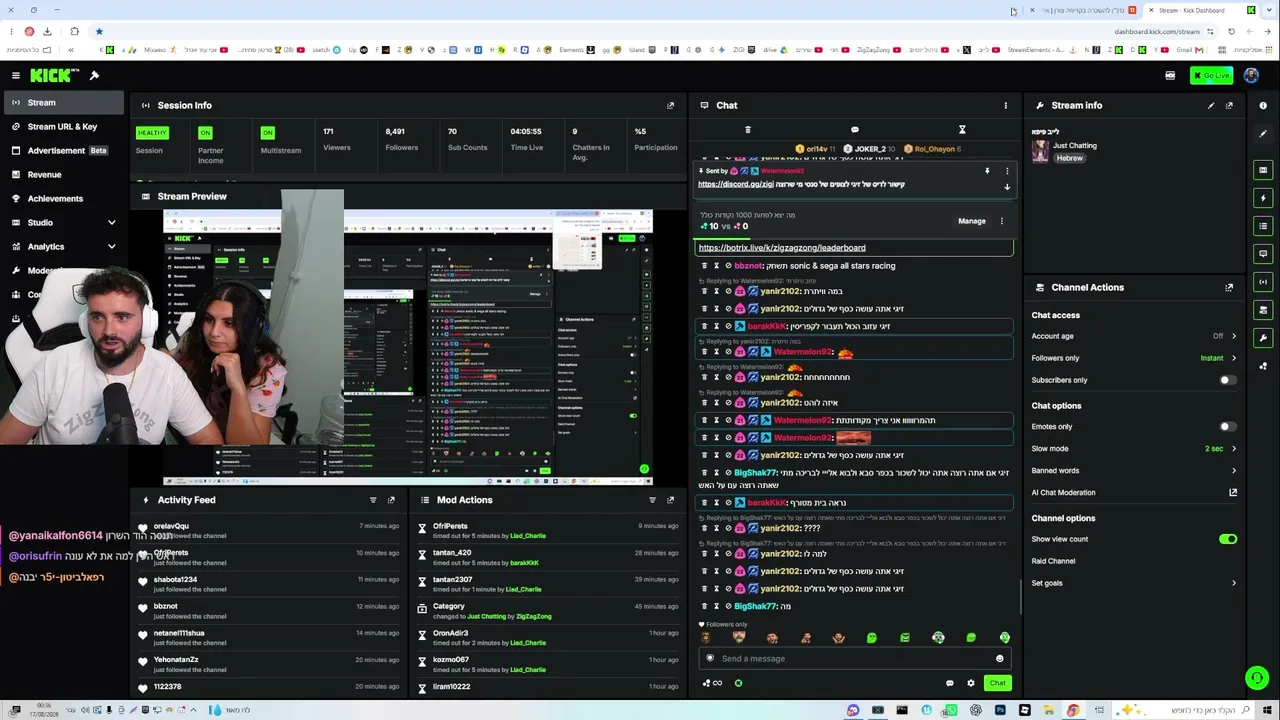Click the green K icon below message box
This screenshot has height=720, width=1280.
pos(738,683)
